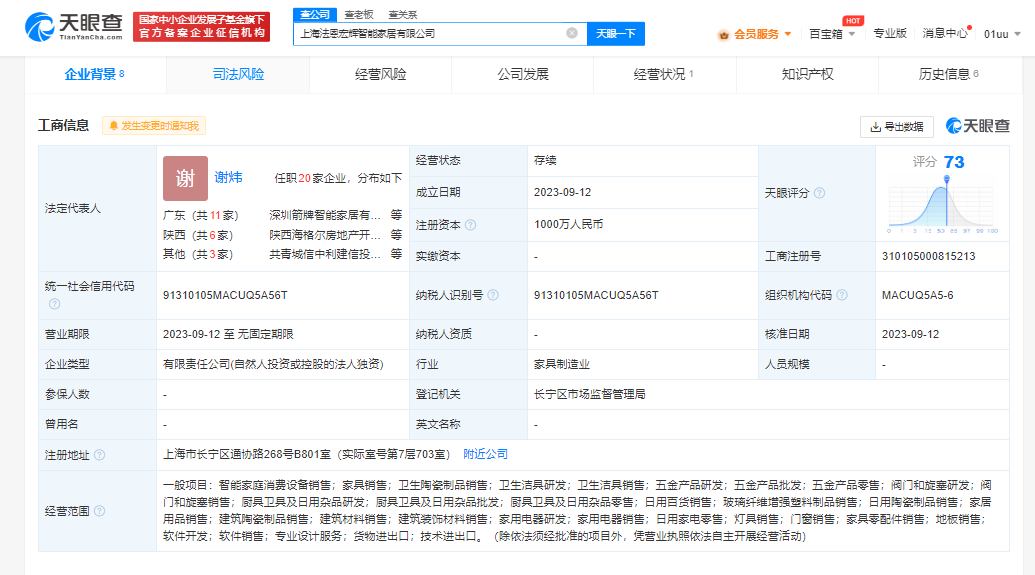Open the 经营风险 tab
Image resolution: width=1035 pixels, height=575 pixels.
tap(381, 75)
